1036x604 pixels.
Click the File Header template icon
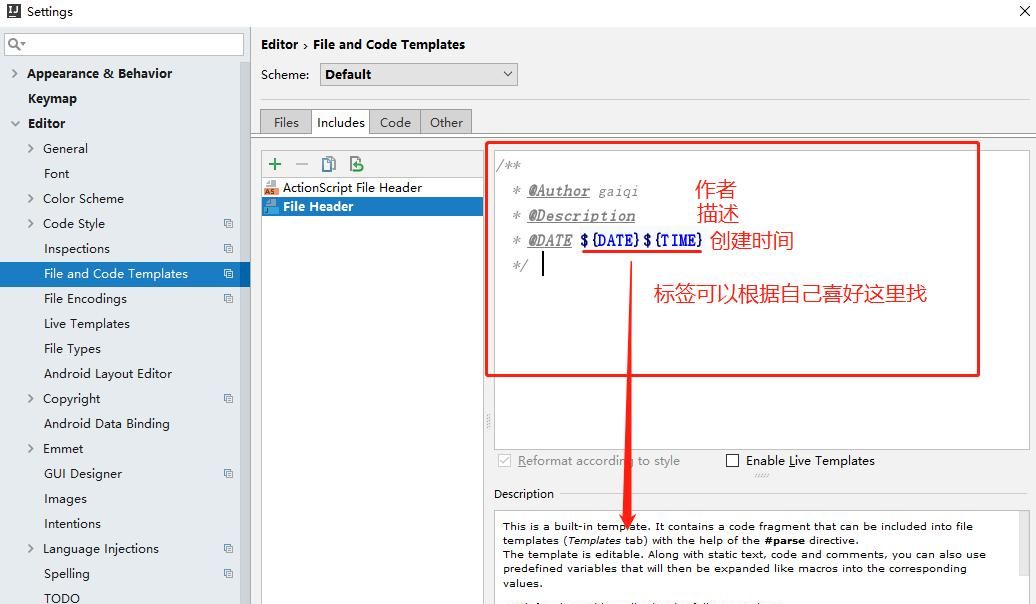271,207
